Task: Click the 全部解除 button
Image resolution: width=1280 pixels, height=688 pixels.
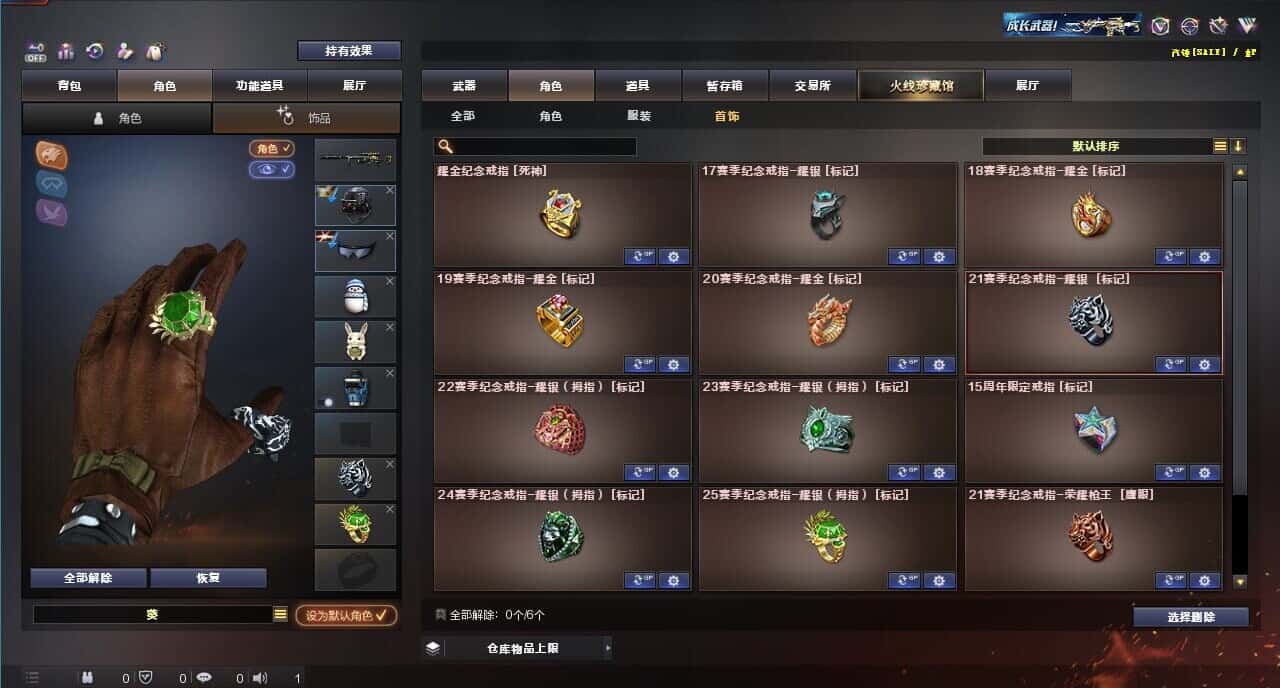Action: (x=88, y=578)
